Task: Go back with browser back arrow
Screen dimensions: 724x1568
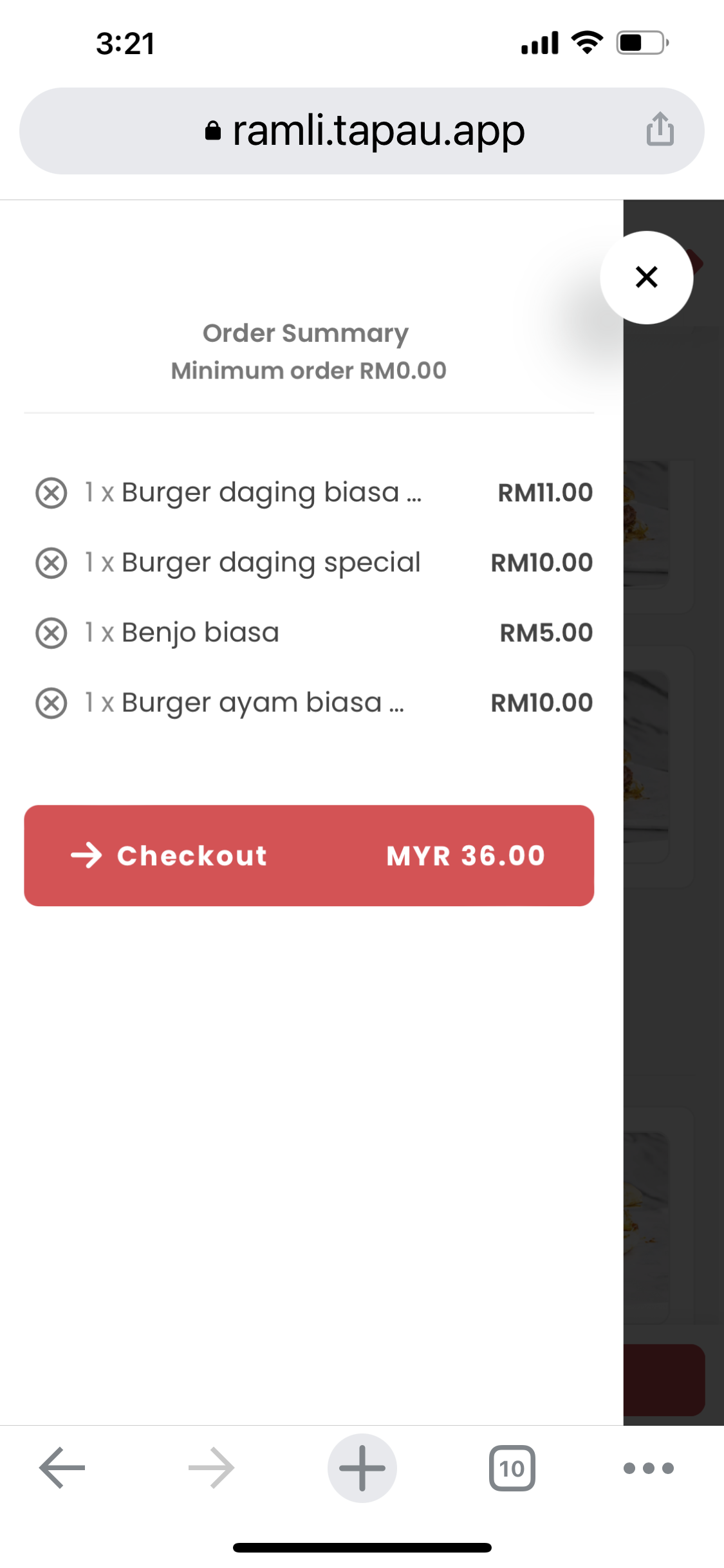Action: coord(62,1468)
